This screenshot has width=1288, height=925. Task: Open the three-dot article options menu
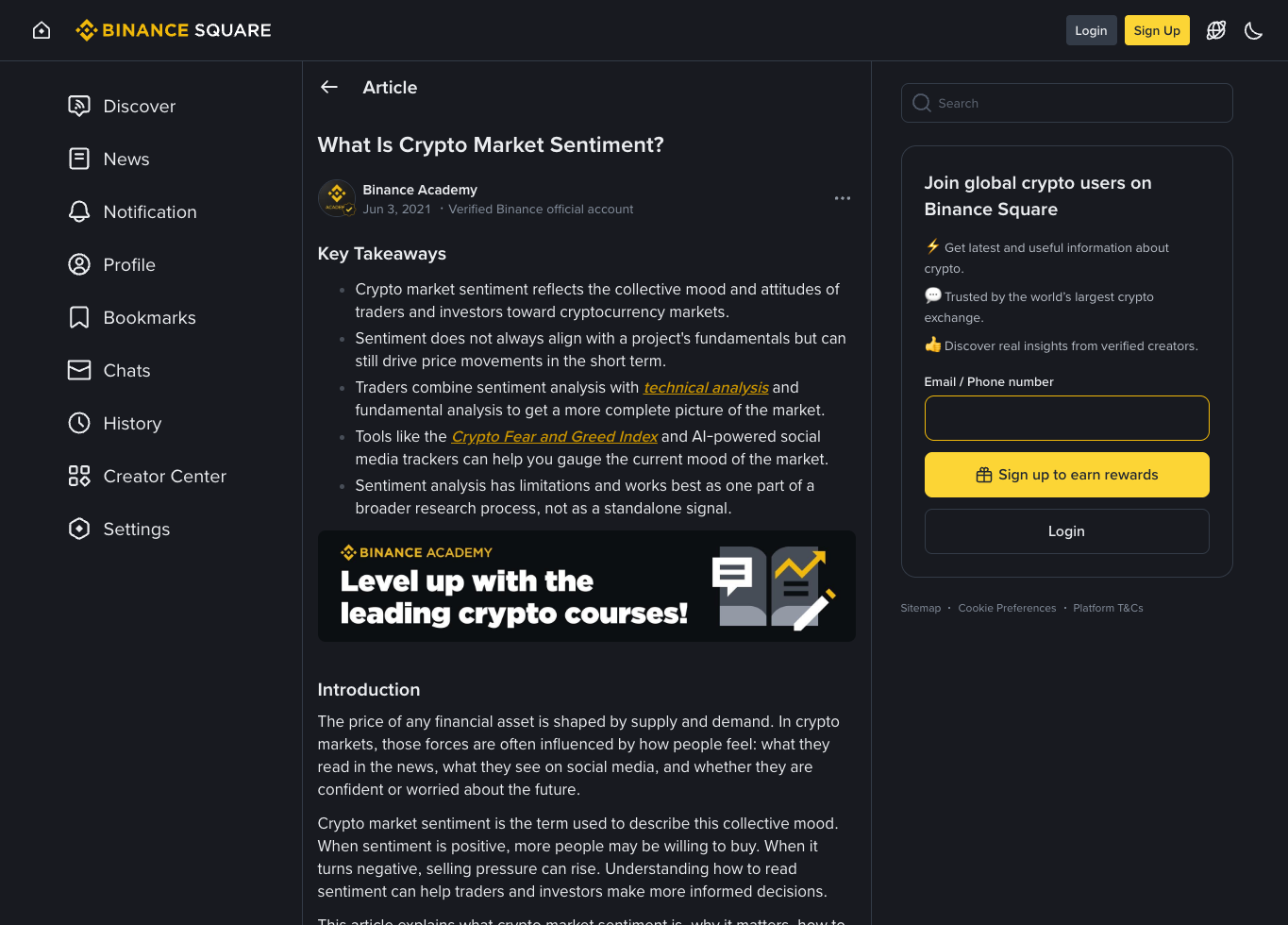tap(843, 198)
